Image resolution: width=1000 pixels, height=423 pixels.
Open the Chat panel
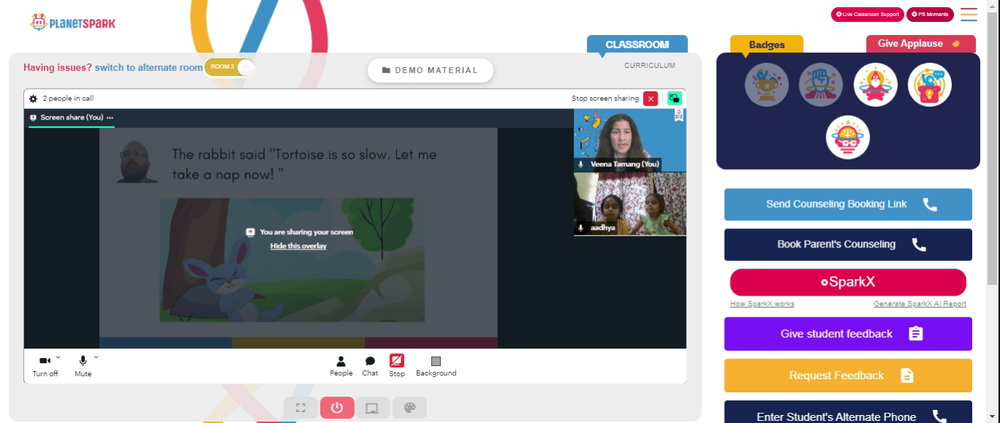[x=370, y=366]
